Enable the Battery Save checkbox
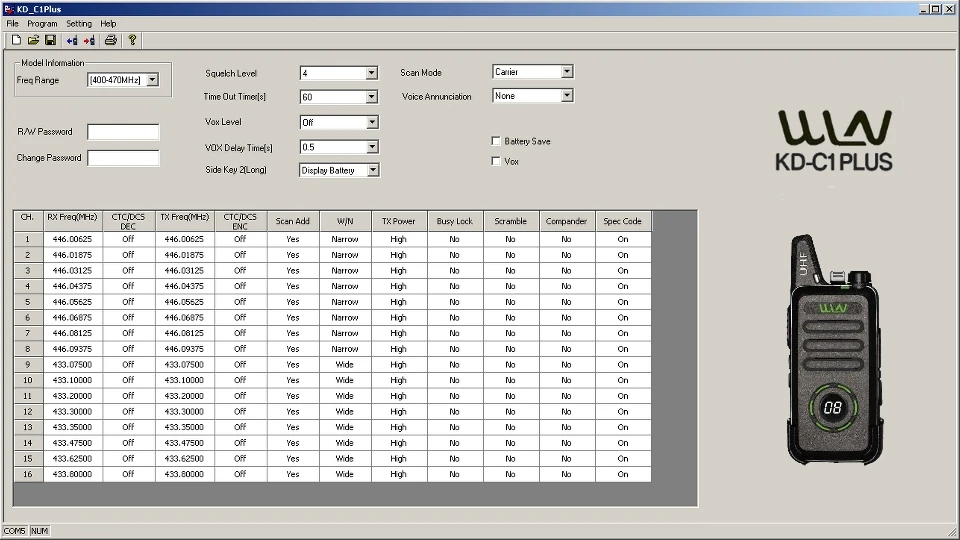This screenshot has height=540, width=960. click(496, 141)
